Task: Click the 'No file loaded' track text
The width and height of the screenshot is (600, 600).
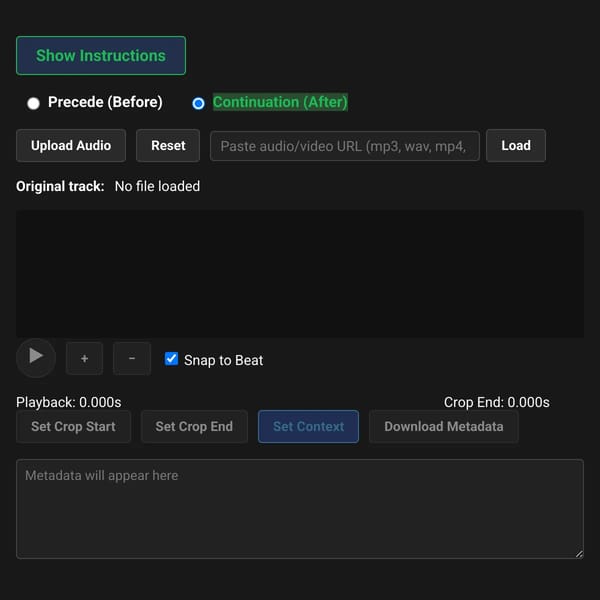Action: [157, 186]
